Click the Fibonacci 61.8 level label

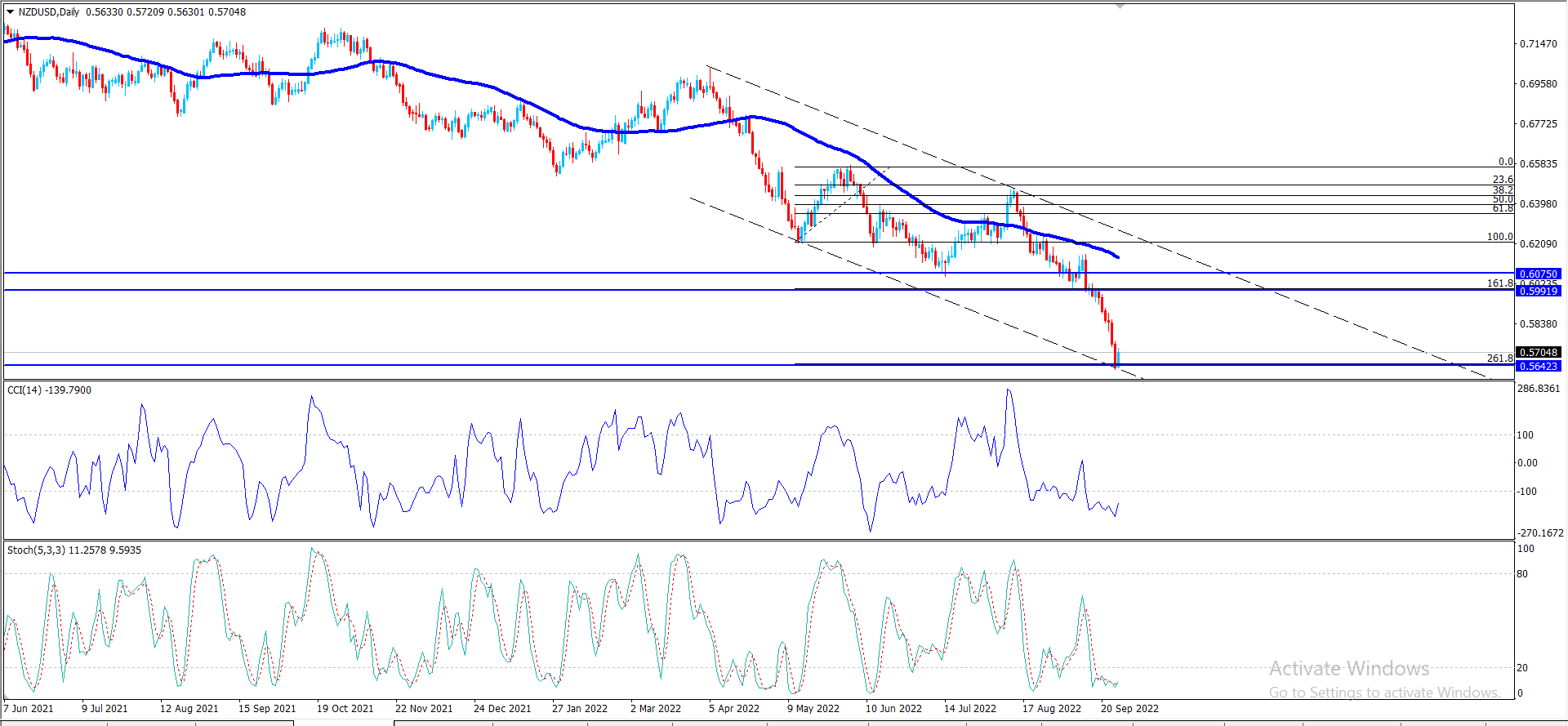[x=1503, y=208]
